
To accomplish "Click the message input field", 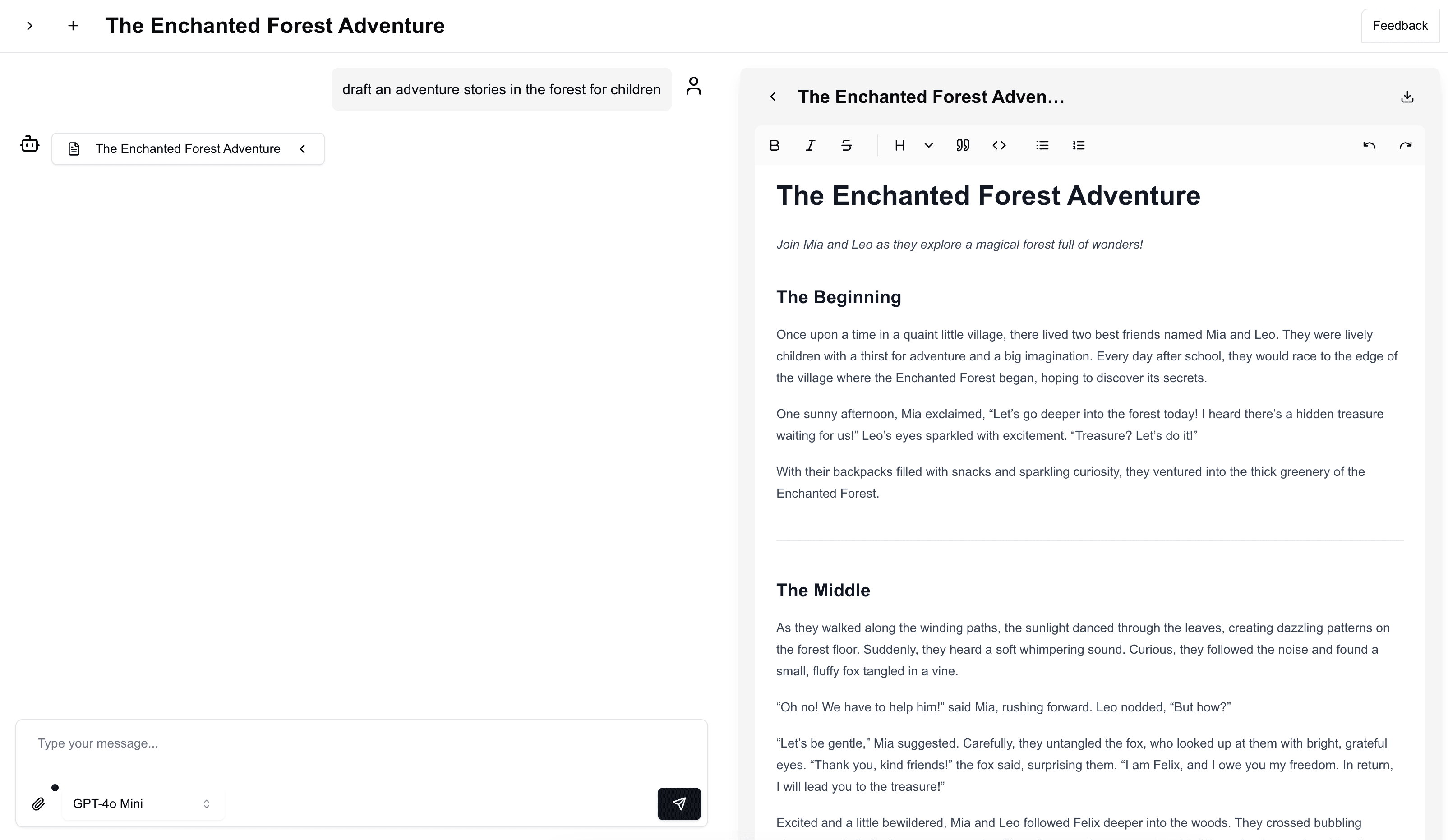I will (361, 743).
